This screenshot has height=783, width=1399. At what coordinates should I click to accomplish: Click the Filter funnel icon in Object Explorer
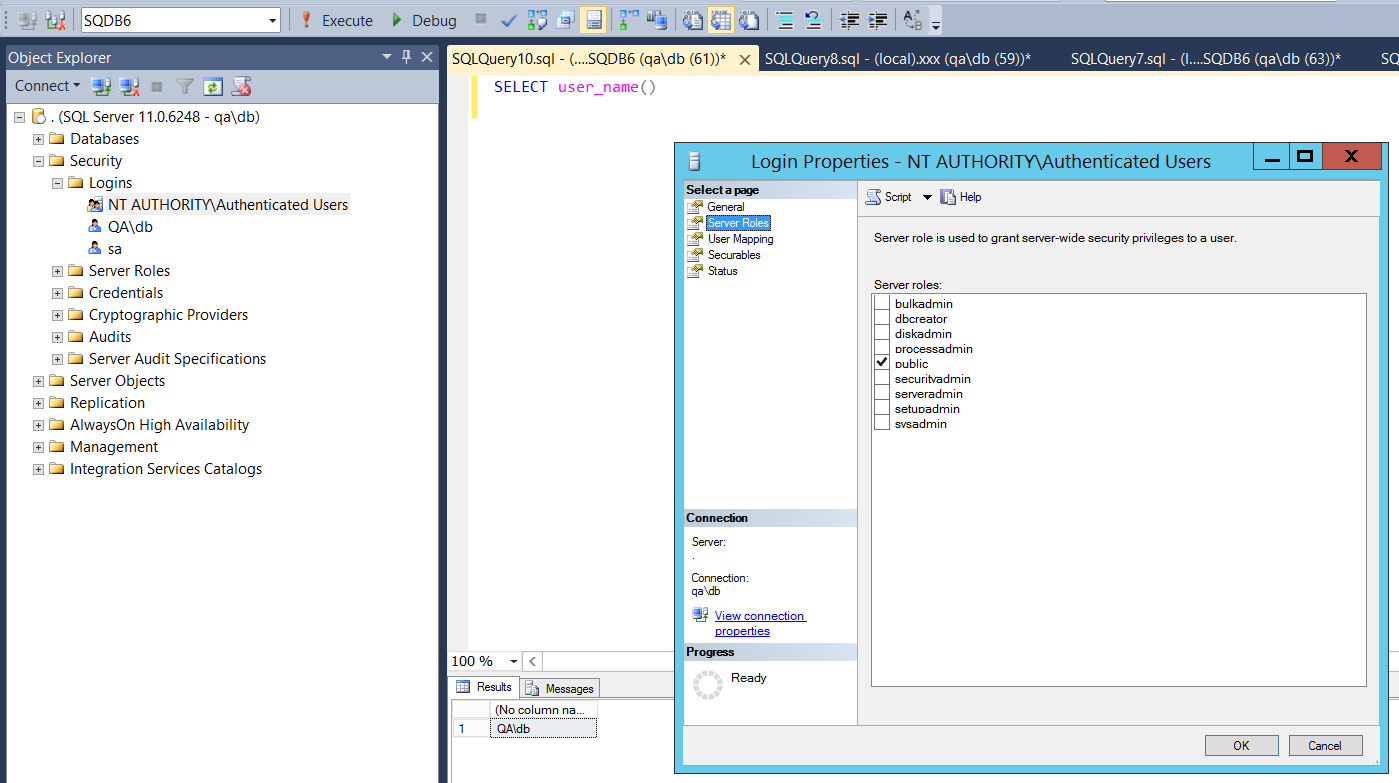[185, 87]
